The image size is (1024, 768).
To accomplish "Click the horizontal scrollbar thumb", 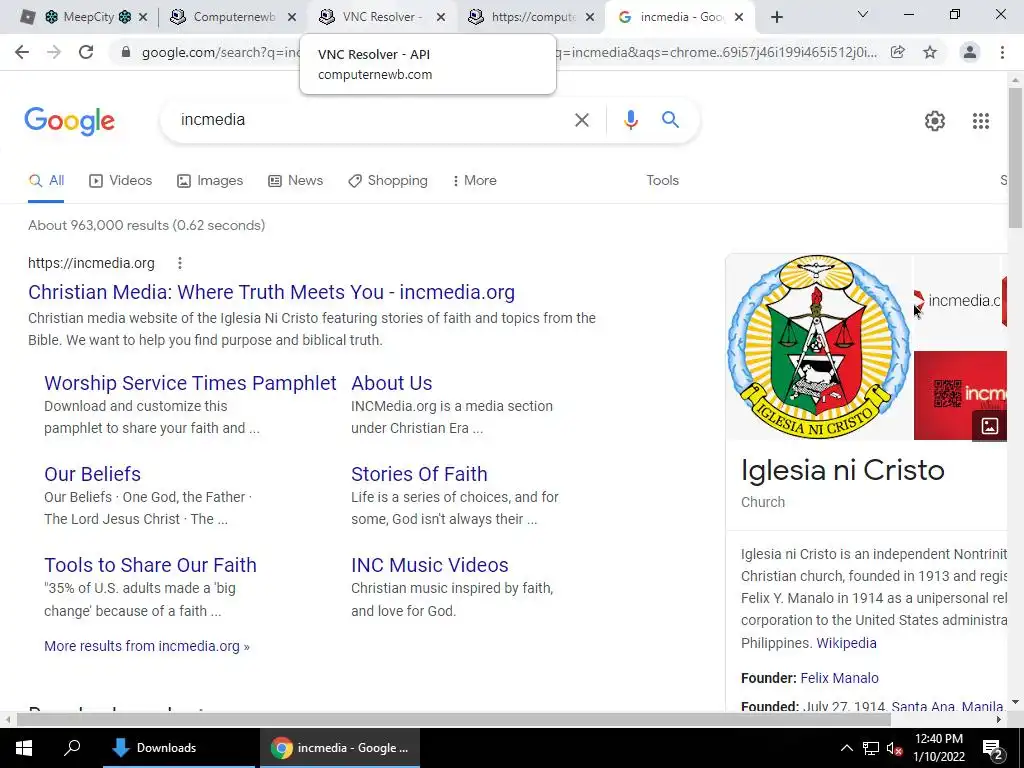I will point(453,719).
